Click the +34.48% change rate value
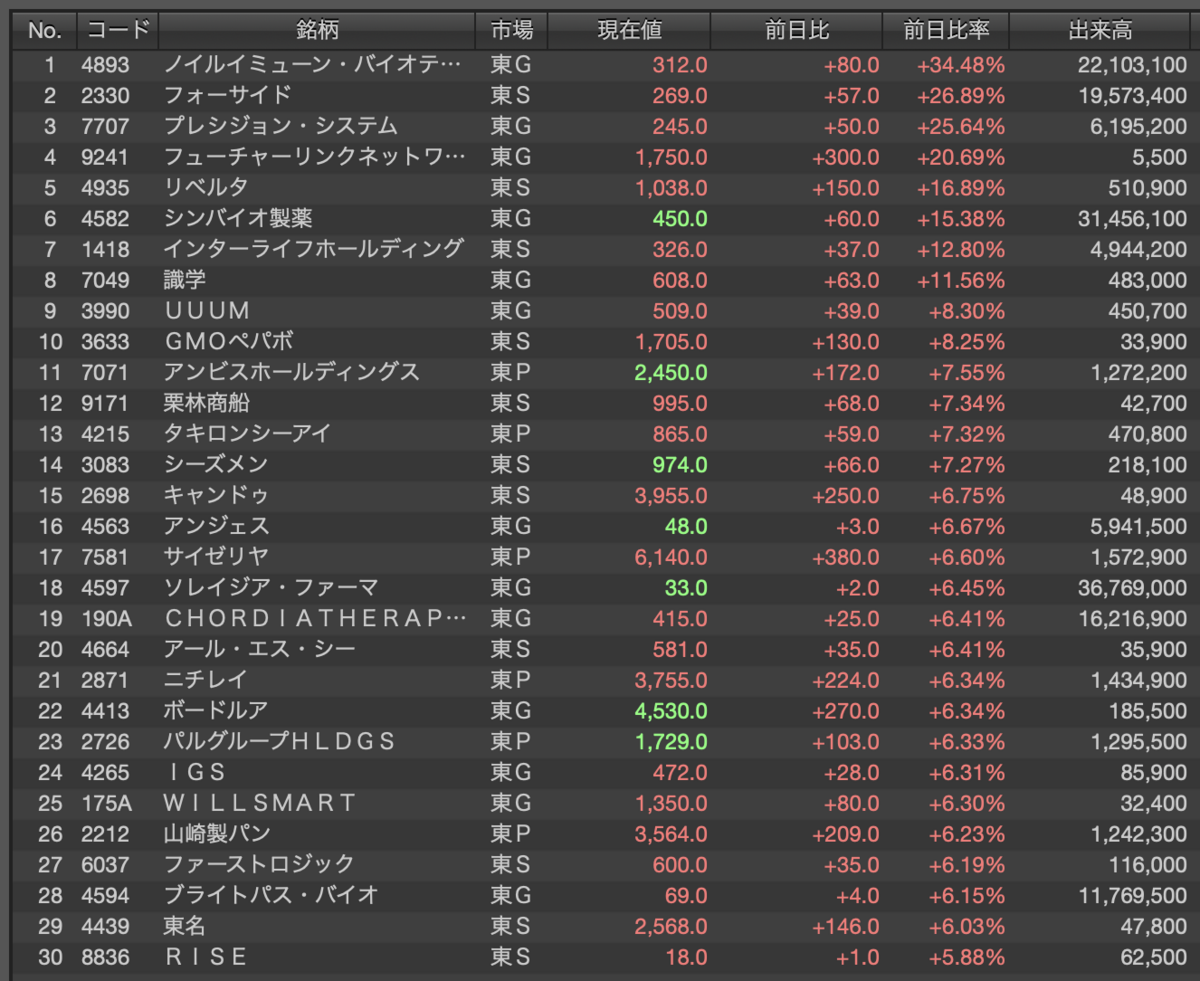Viewport: 1200px width, 981px height. click(961, 65)
